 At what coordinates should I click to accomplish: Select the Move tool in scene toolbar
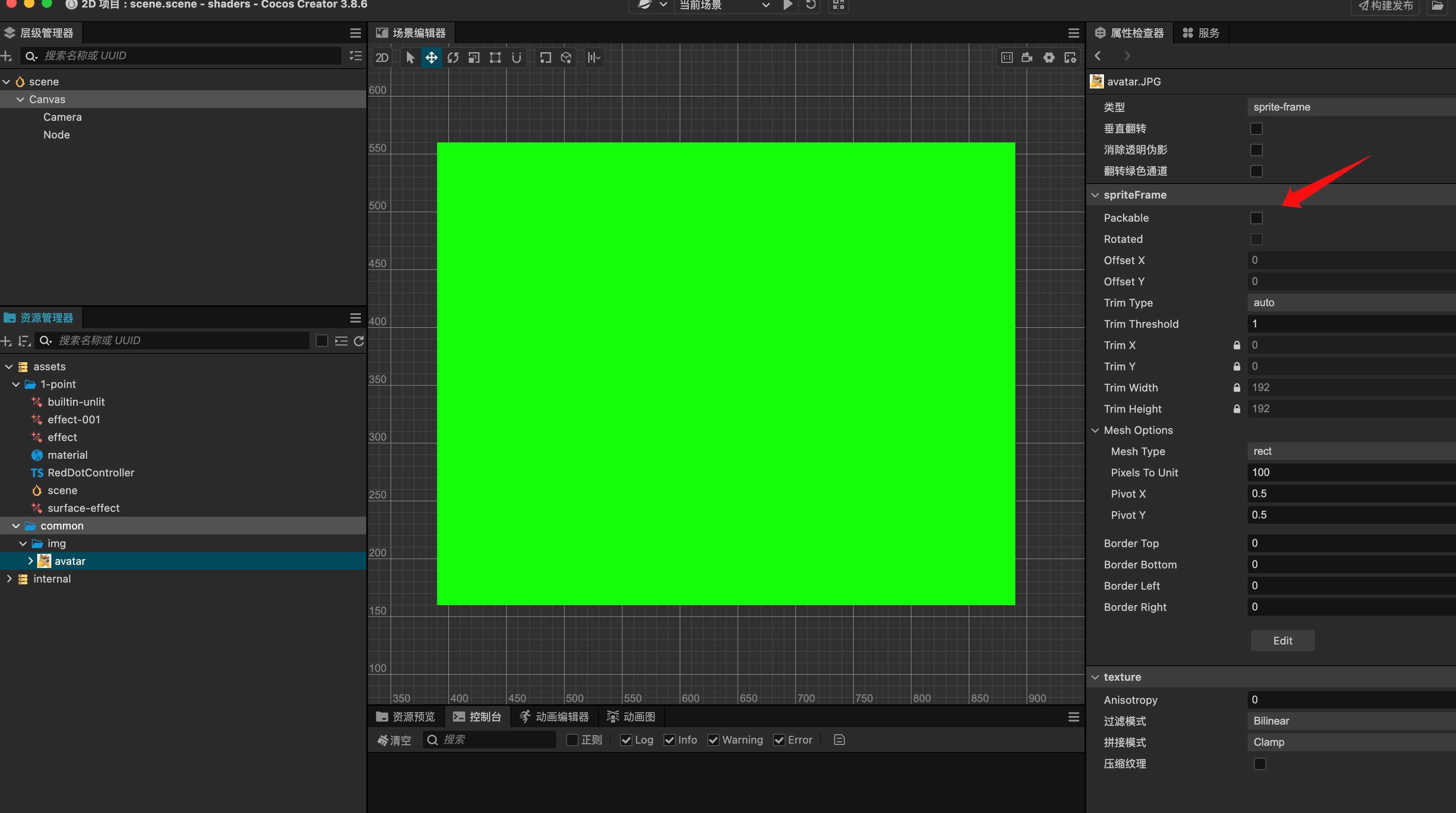coord(431,58)
